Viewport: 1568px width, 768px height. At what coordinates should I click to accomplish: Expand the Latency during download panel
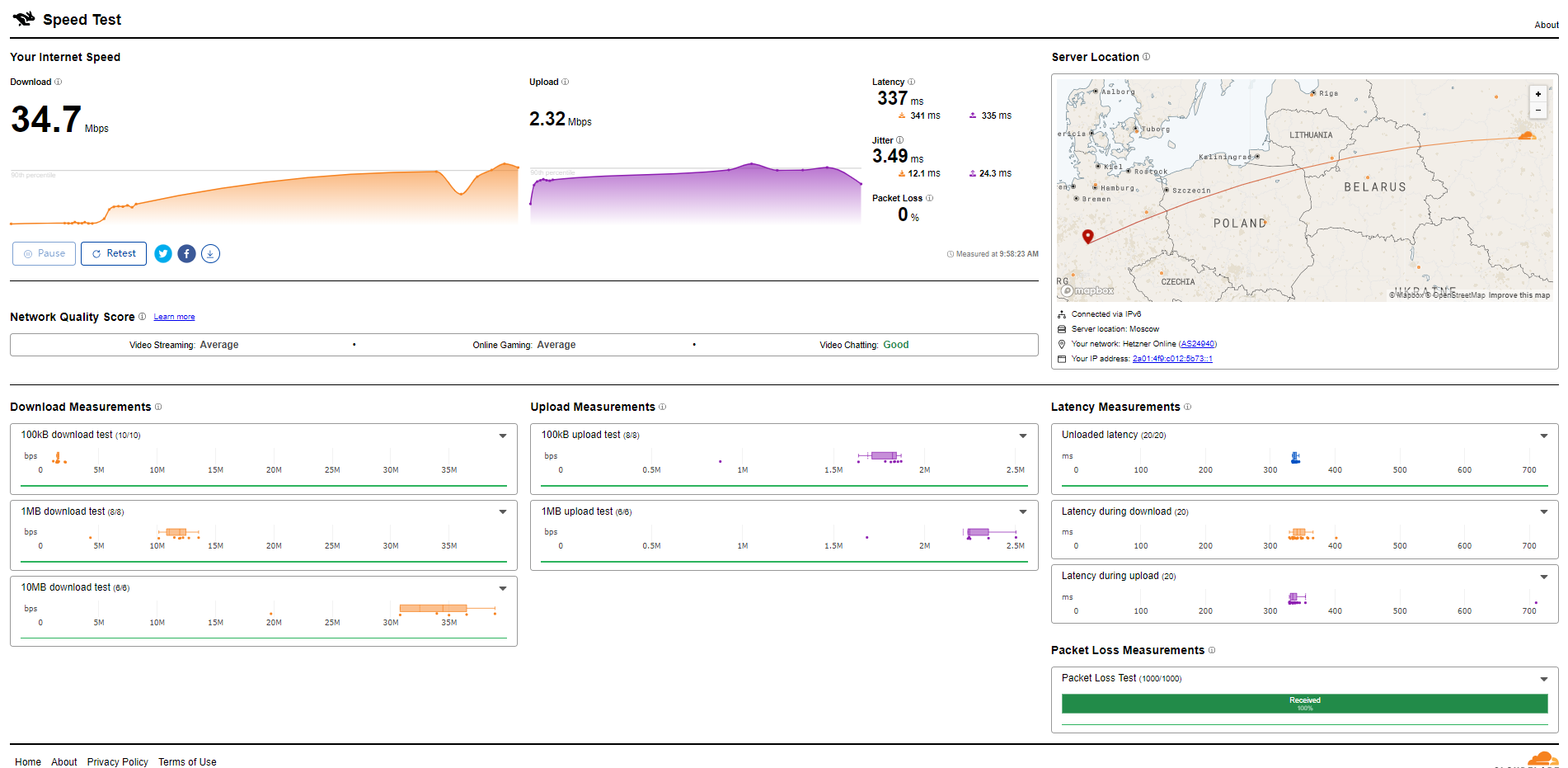1544,512
